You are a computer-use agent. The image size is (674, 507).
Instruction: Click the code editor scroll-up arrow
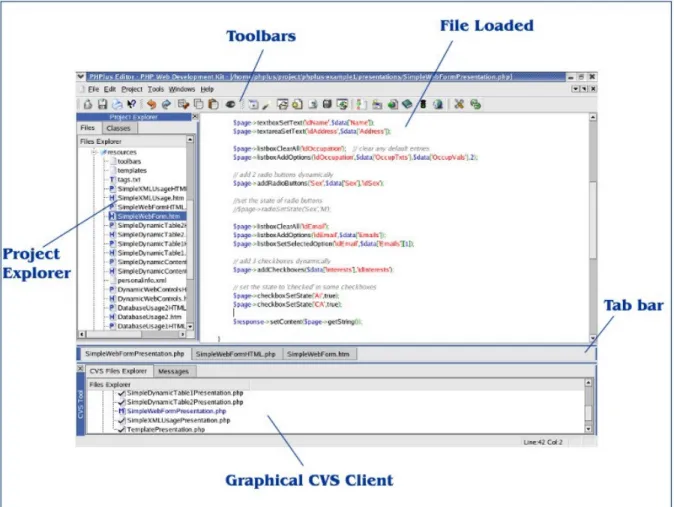593,117
